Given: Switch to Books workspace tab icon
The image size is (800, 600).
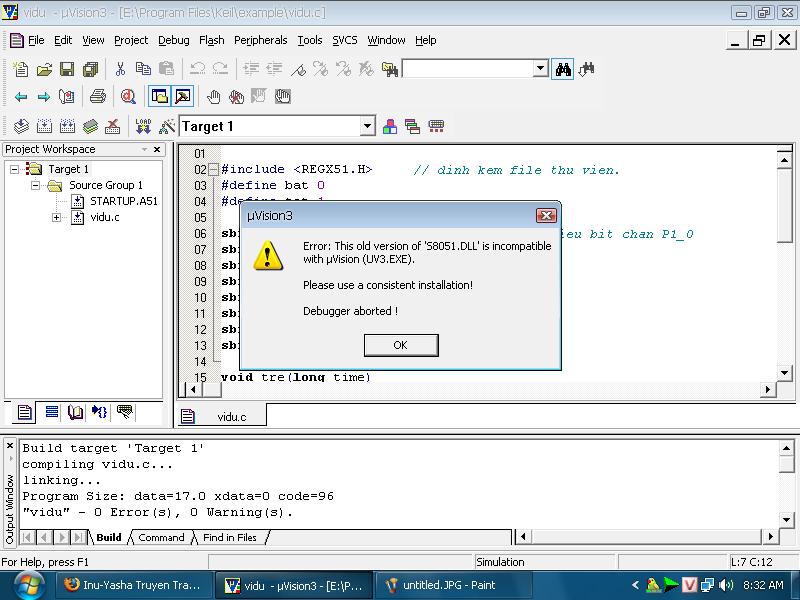Looking at the screenshot, I should [76, 411].
